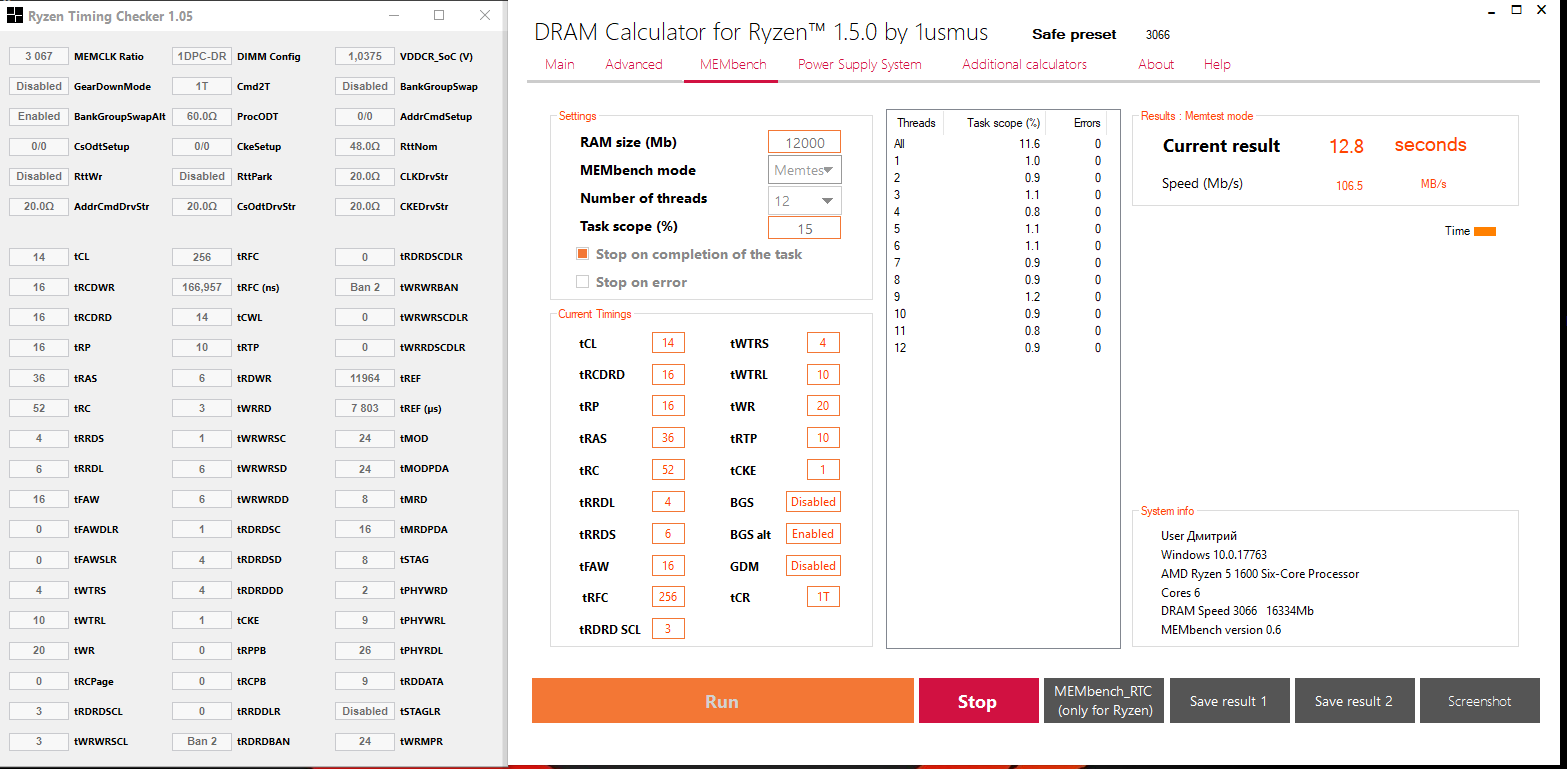Click the RttNom 48.0Ω field
The width and height of the screenshot is (1567, 769).
(x=365, y=146)
